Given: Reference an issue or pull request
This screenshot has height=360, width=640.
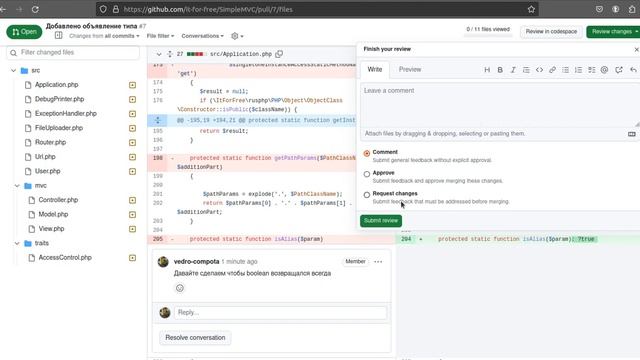Looking at the screenshot, I should coord(619,70).
